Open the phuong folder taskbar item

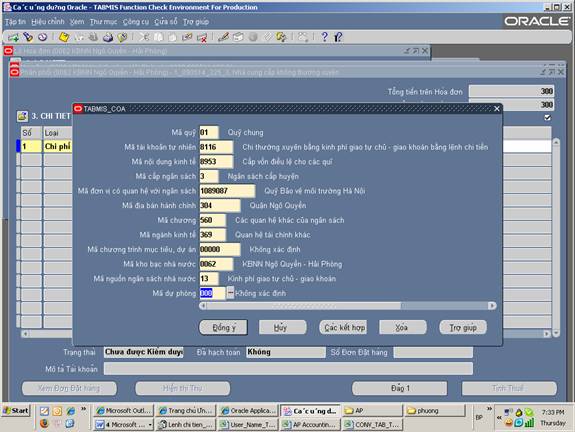click(x=435, y=411)
